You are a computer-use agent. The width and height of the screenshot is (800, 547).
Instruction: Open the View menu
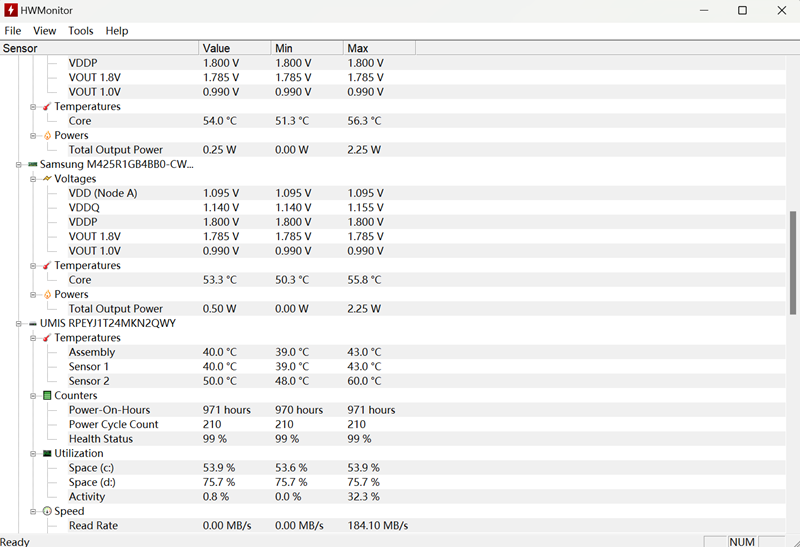(x=45, y=31)
